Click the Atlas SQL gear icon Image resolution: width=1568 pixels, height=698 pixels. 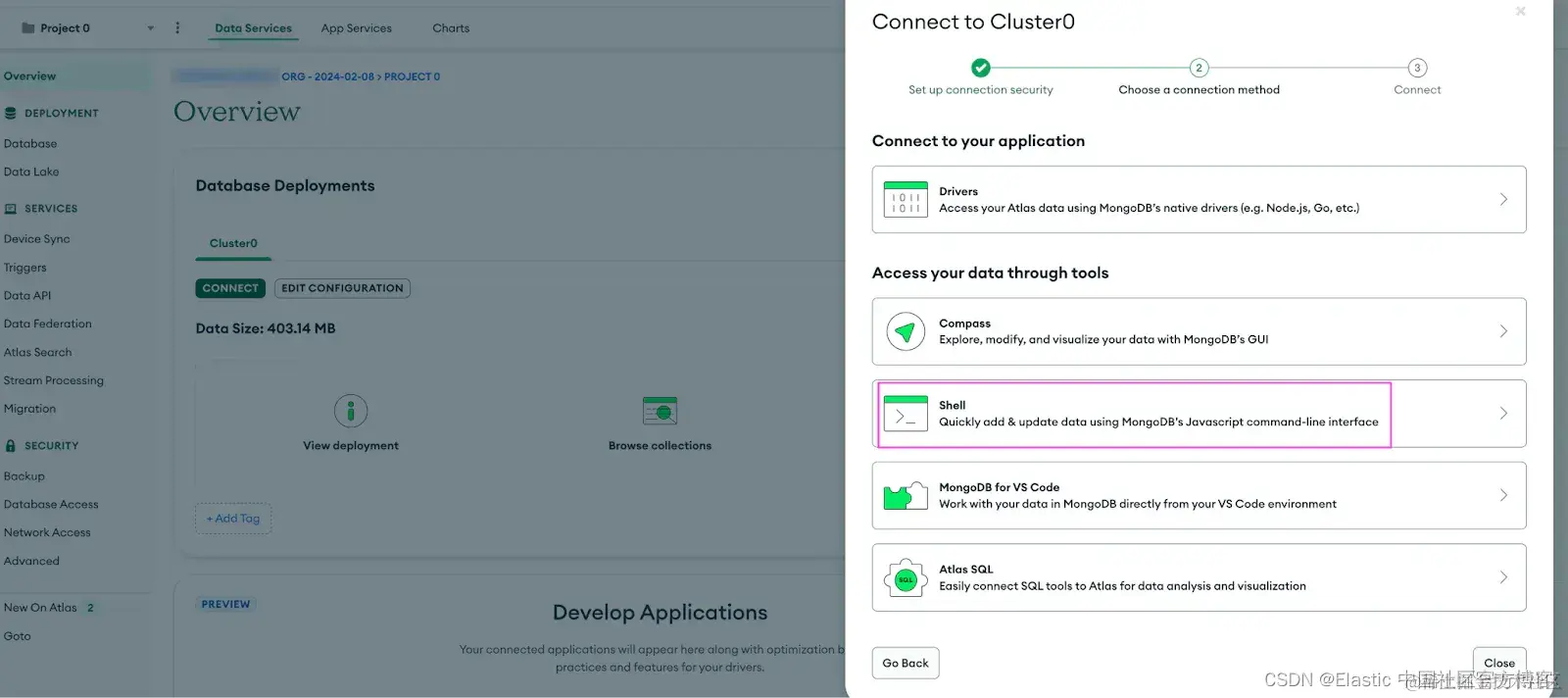(906, 578)
